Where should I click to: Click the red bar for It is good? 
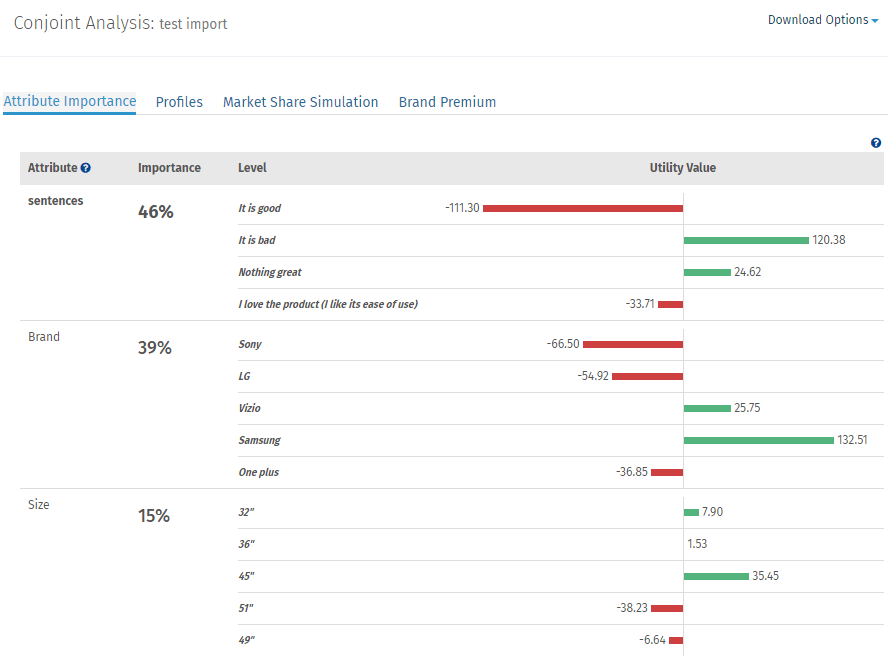point(583,208)
